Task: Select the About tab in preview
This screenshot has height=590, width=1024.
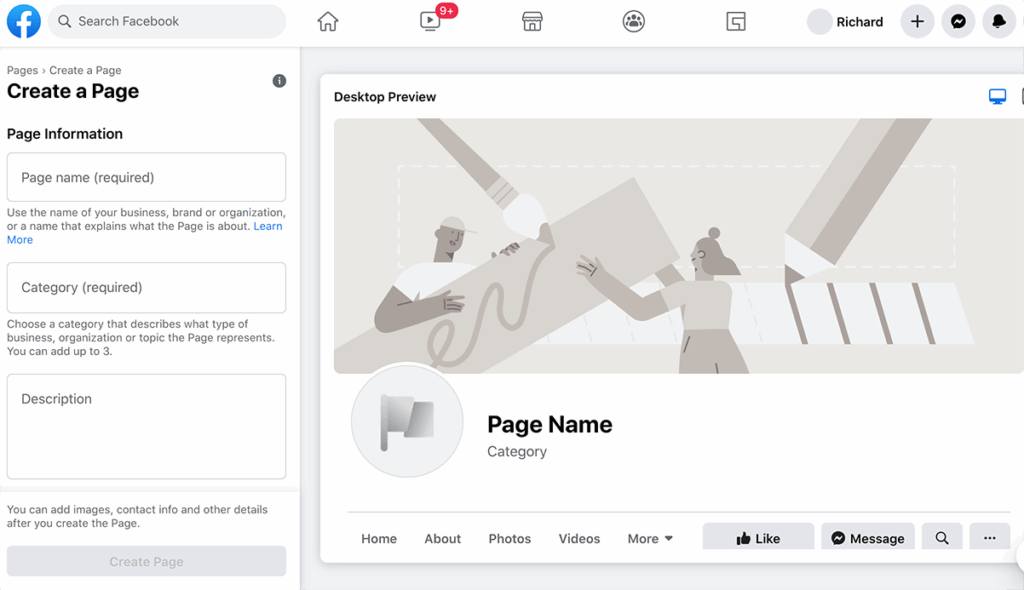Action: [x=442, y=538]
